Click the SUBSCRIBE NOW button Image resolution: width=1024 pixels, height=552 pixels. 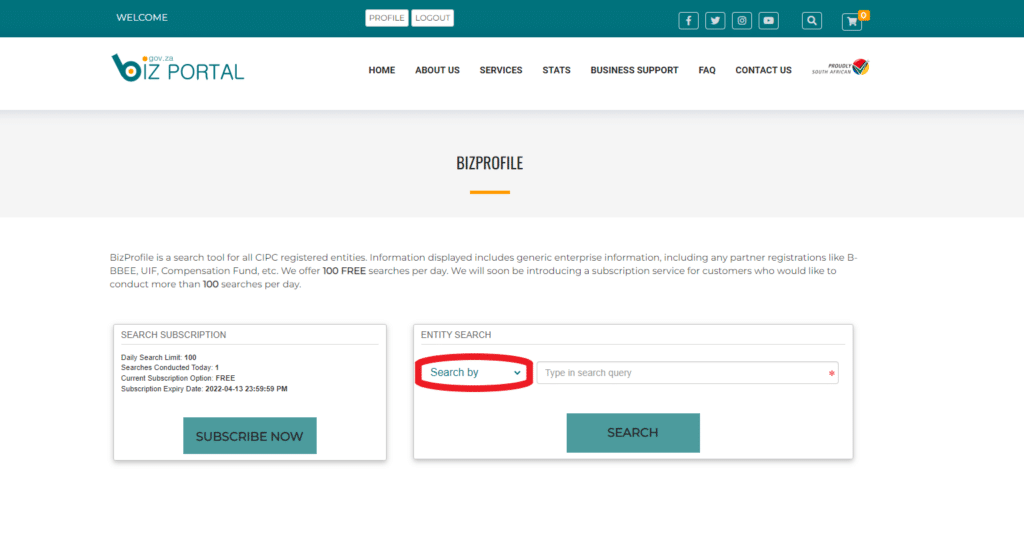(249, 436)
